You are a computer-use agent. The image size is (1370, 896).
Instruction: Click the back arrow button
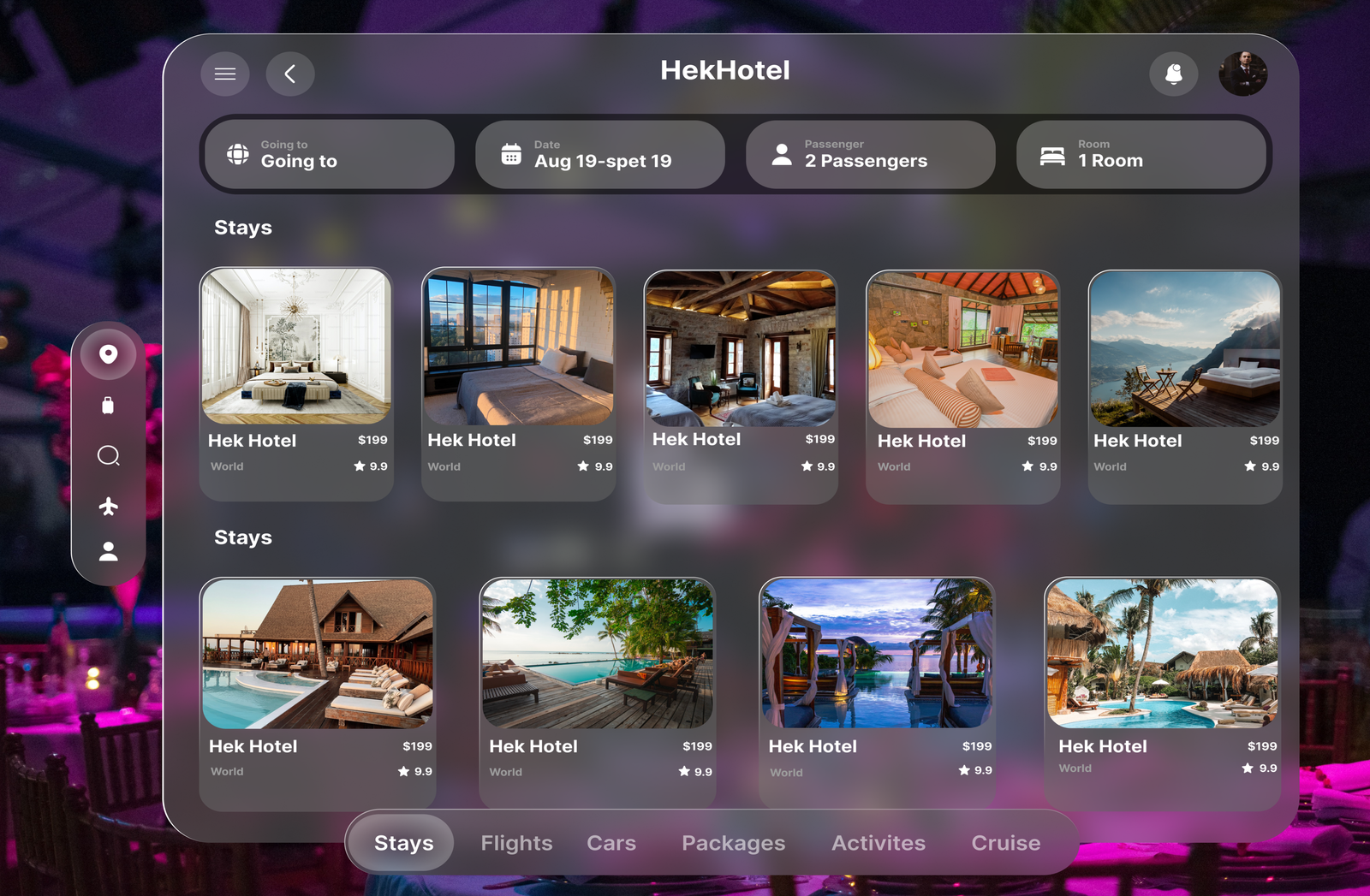pyautogui.click(x=290, y=74)
